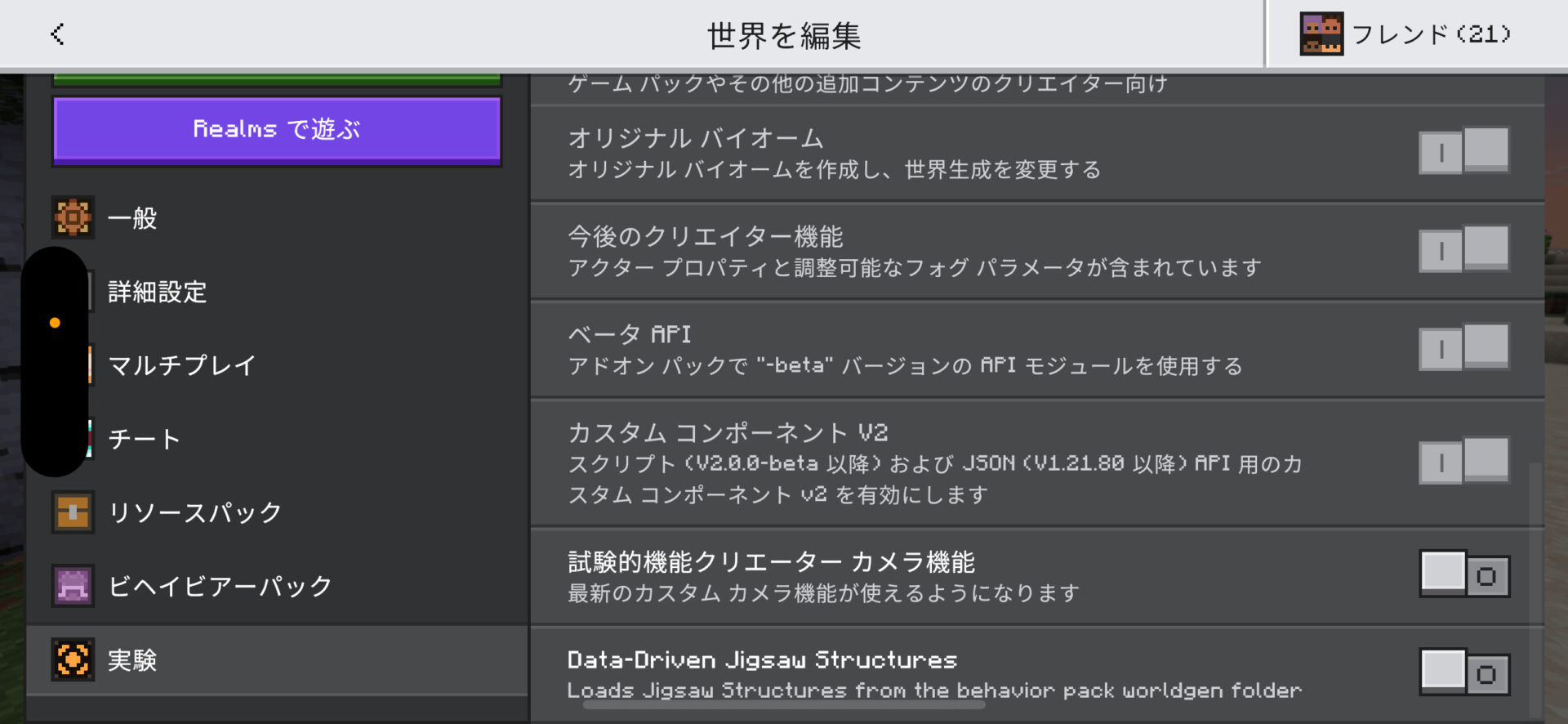The image size is (1568, 724).
Task: Open the 詳細設定 tab
Action: point(157,292)
